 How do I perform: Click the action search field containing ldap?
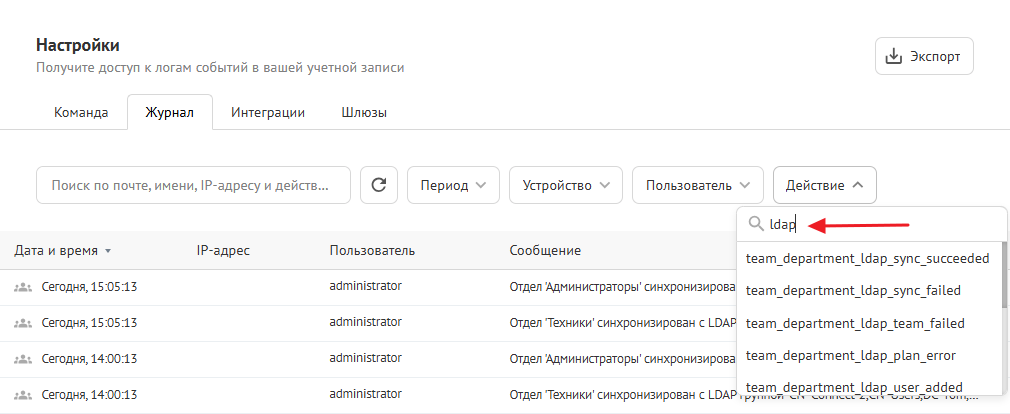(880, 225)
